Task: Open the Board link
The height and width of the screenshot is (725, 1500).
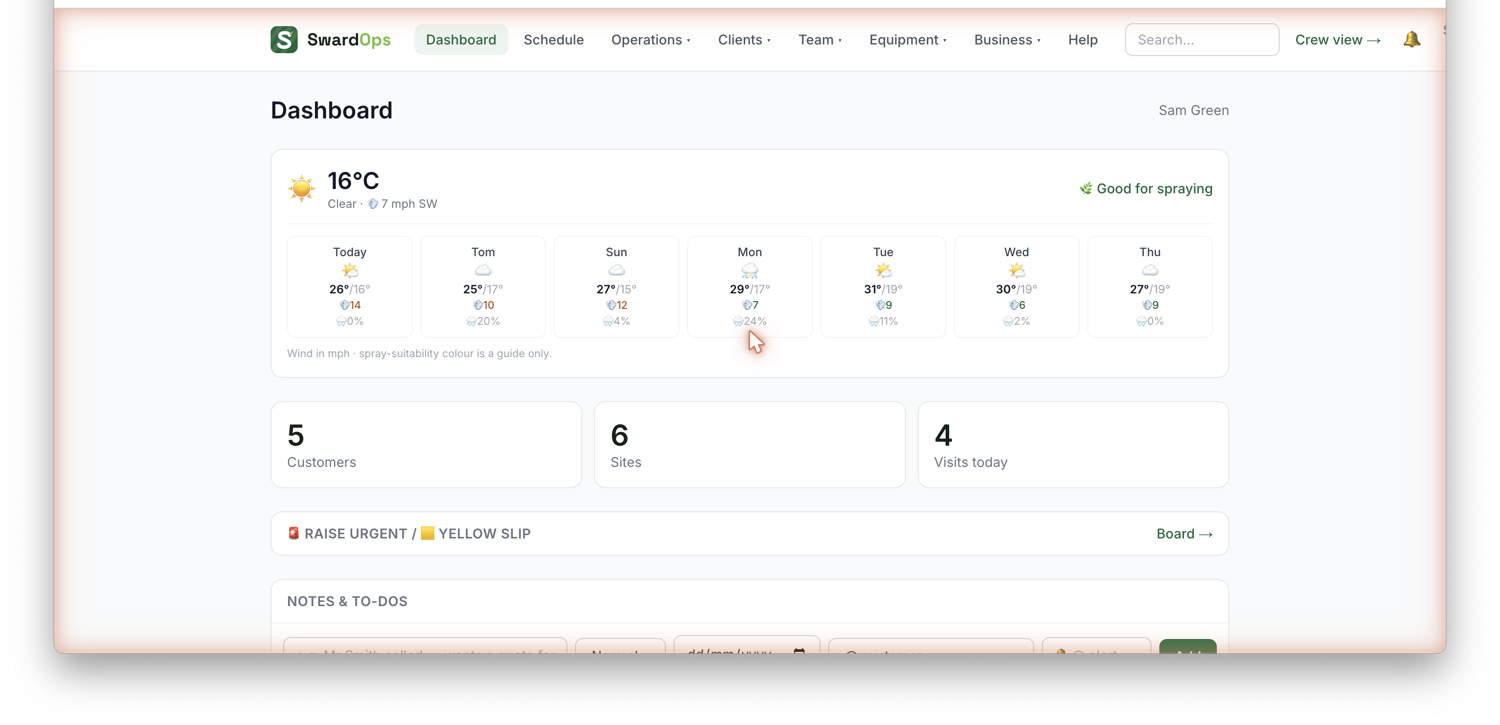Action: [1184, 534]
